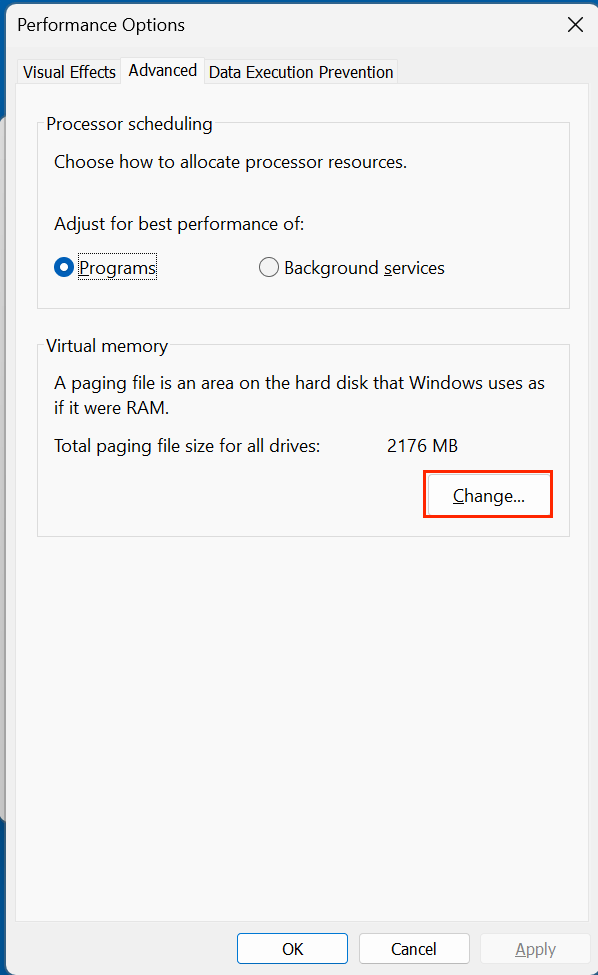Image resolution: width=598 pixels, height=975 pixels.
Task: Switch back to the Visual Effects tab
Action: (x=68, y=71)
